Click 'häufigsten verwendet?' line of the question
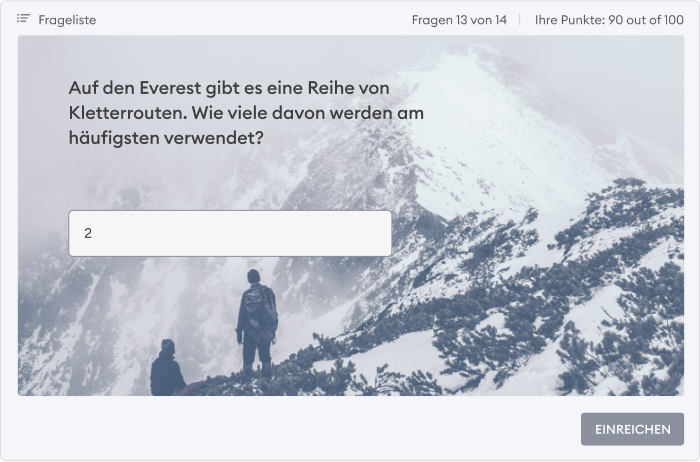Viewport: 700px width, 462px height. pos(166,138)
